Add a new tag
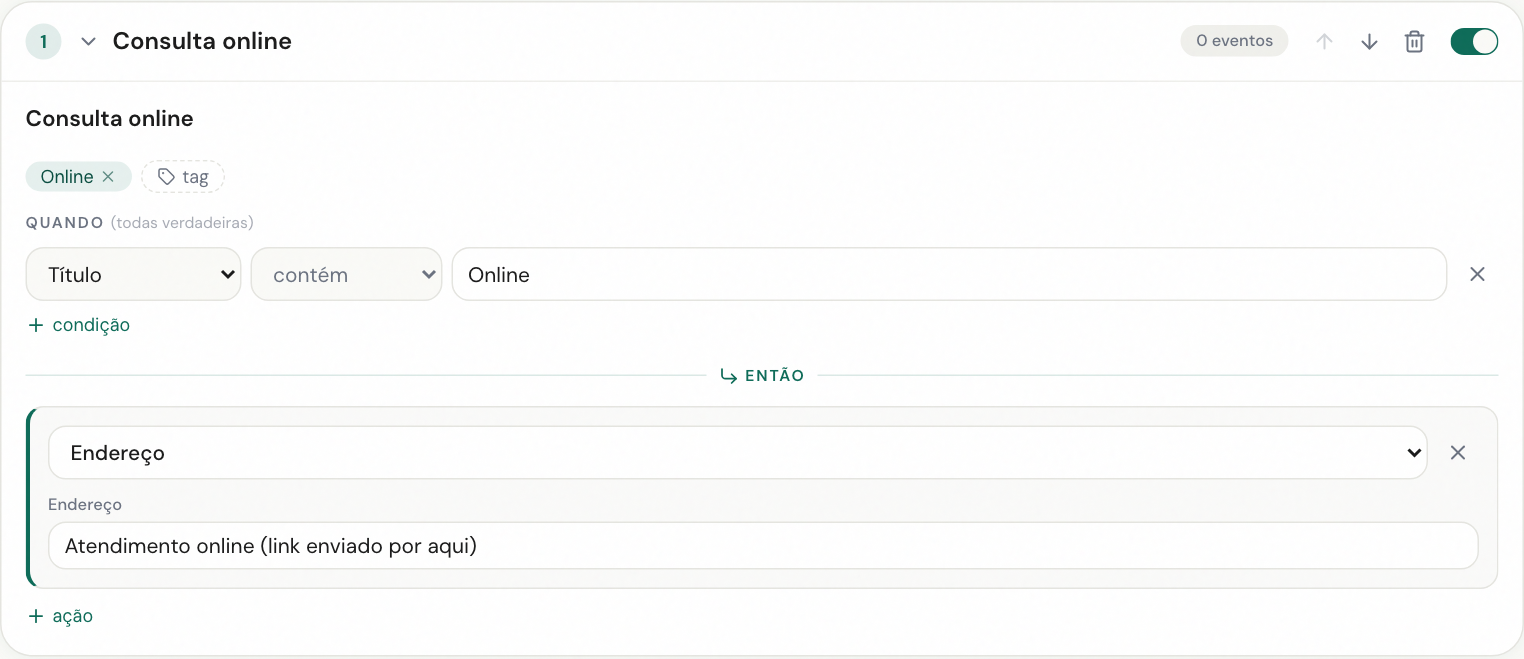This screenshot has height=659, width=1524. point(183,177)
